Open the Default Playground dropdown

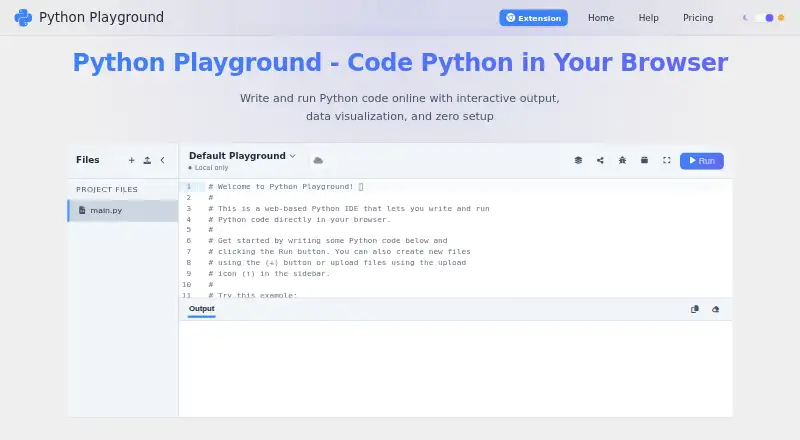tap(242, 156)
